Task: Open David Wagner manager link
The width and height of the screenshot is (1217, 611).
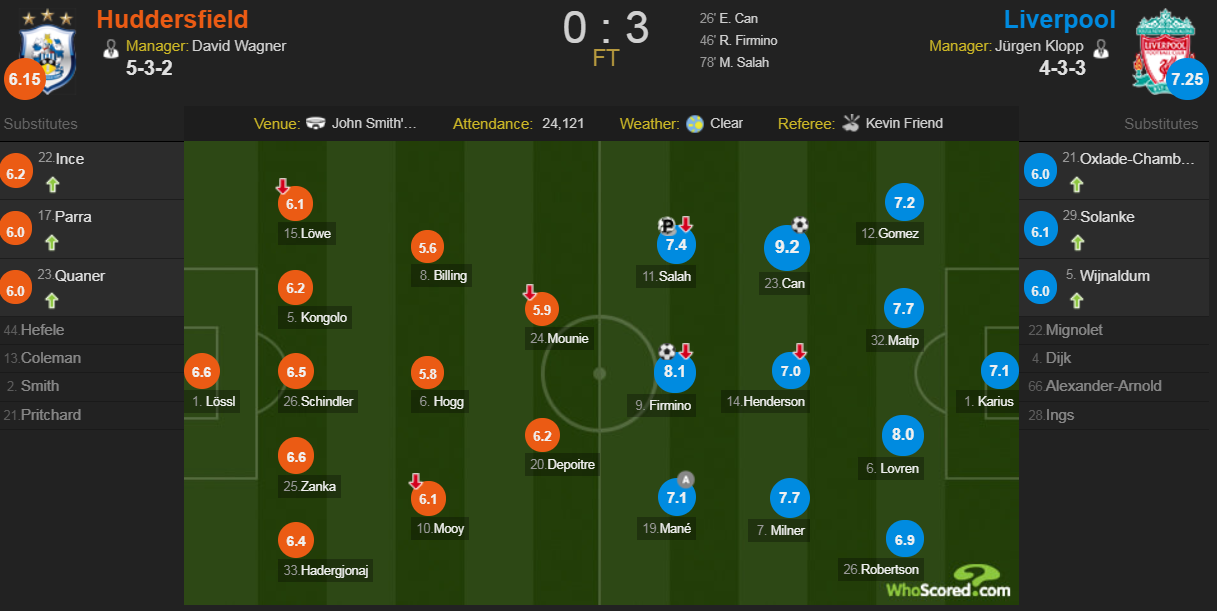Action: click(x=238, y=46)
